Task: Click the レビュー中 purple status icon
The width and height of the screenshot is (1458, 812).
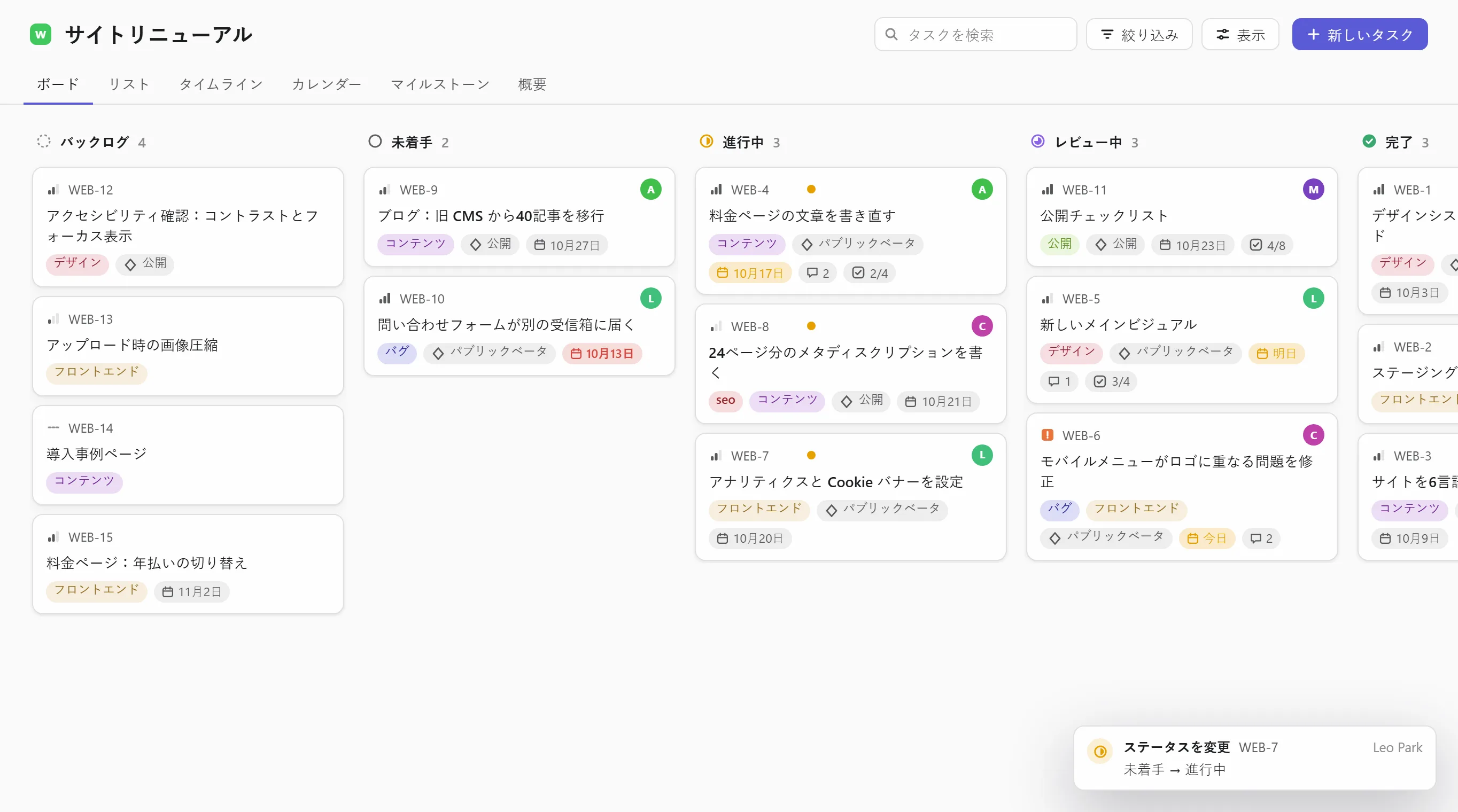Action: [x=1037, y=142]
